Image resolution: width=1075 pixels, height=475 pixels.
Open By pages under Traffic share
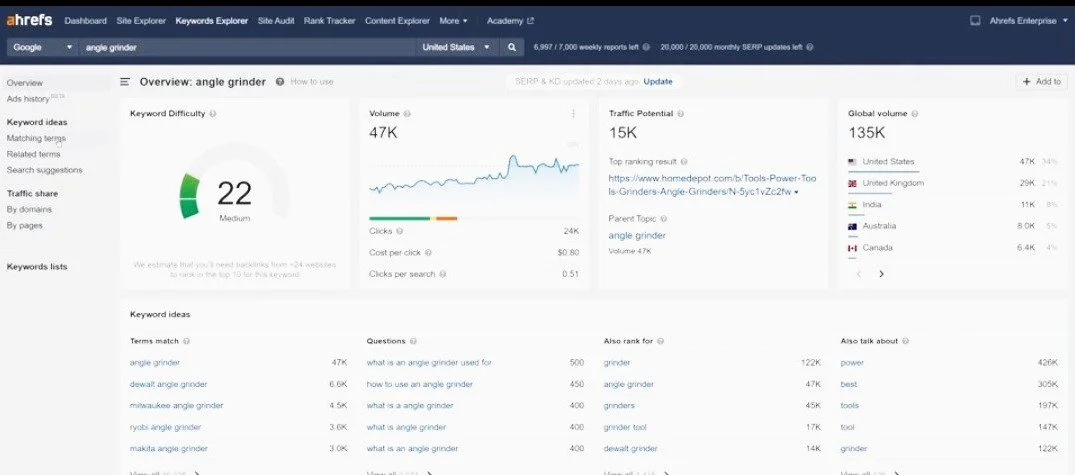click(25, 226)
